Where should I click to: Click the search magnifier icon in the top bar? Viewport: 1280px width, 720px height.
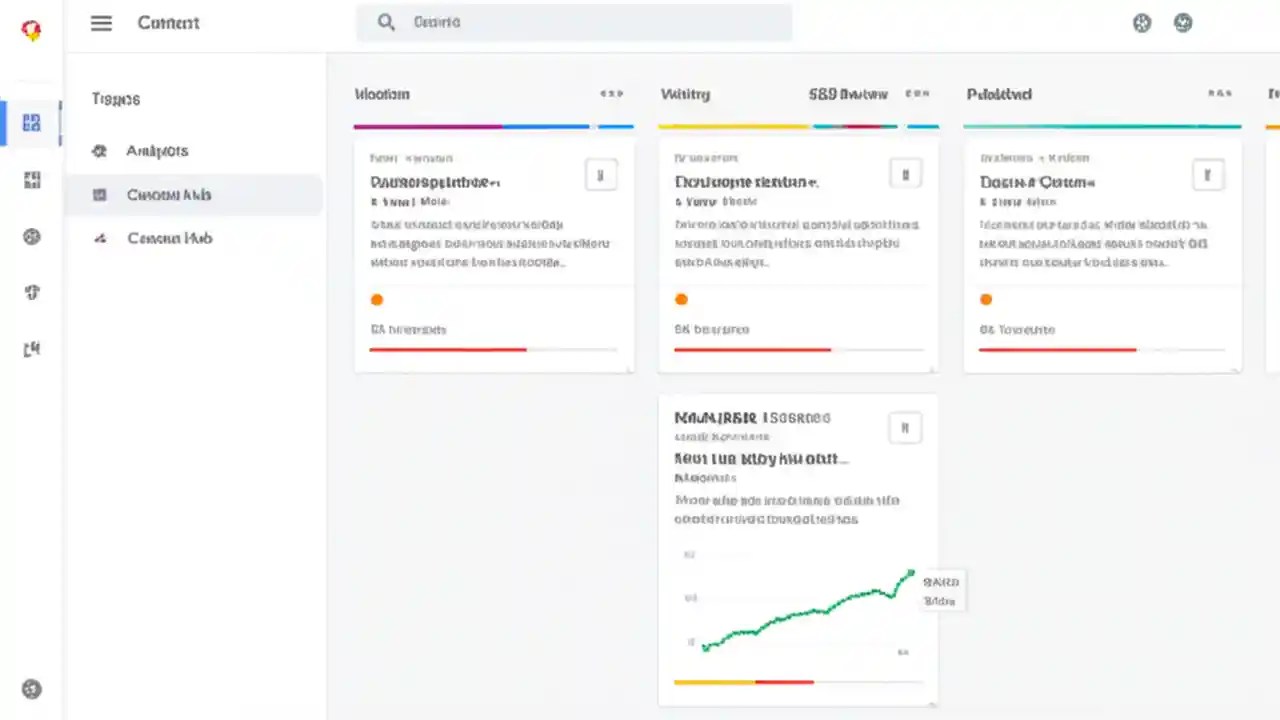(x=386, y=22)
